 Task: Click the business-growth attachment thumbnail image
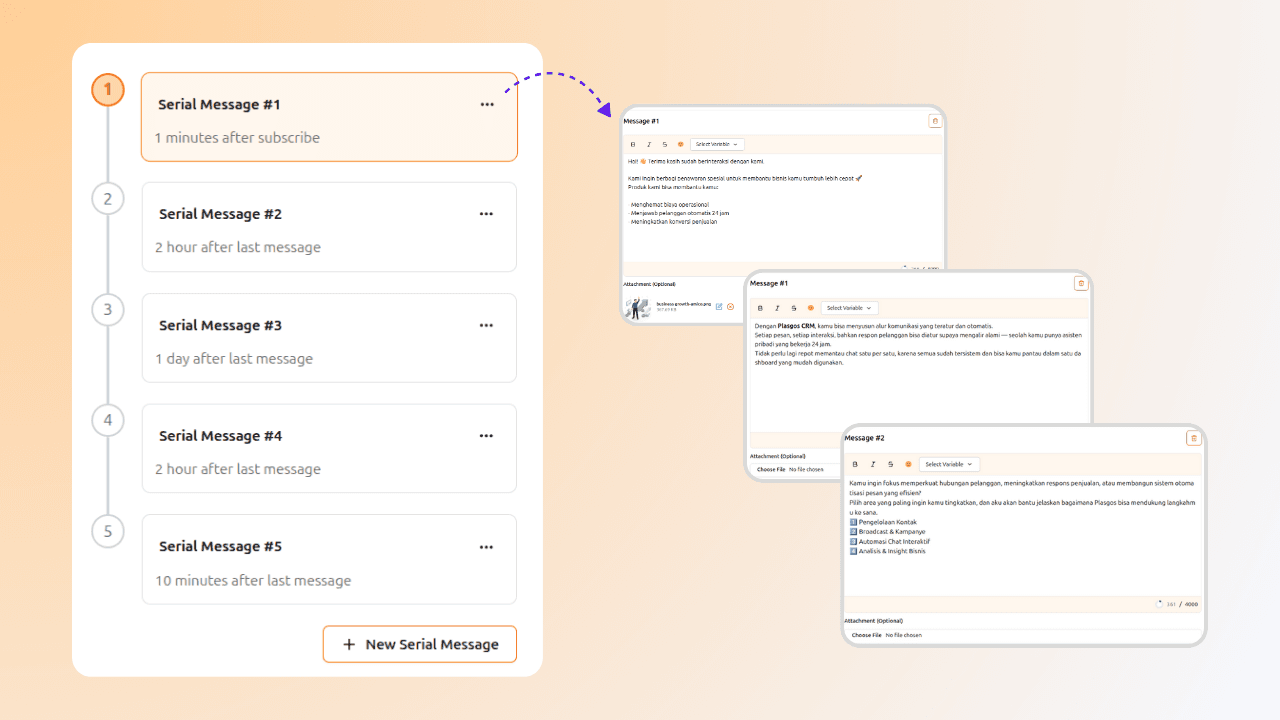[x=637, y=308]
